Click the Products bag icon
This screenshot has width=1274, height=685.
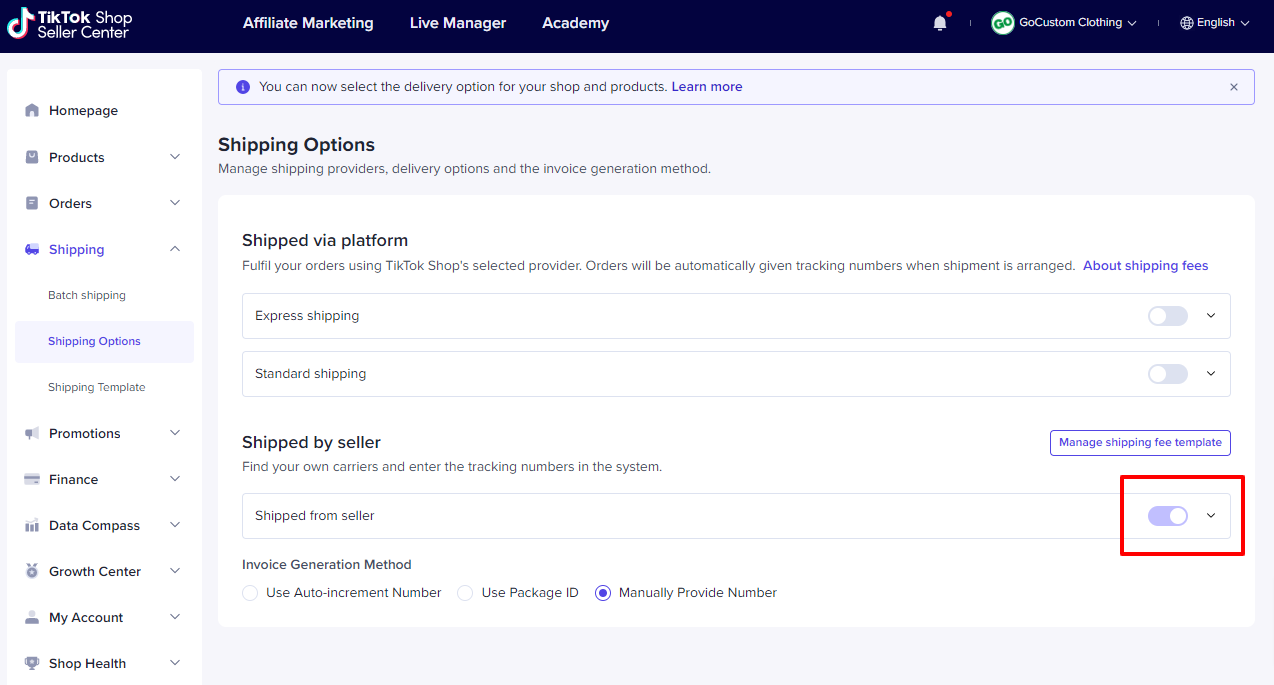point(32,157)
